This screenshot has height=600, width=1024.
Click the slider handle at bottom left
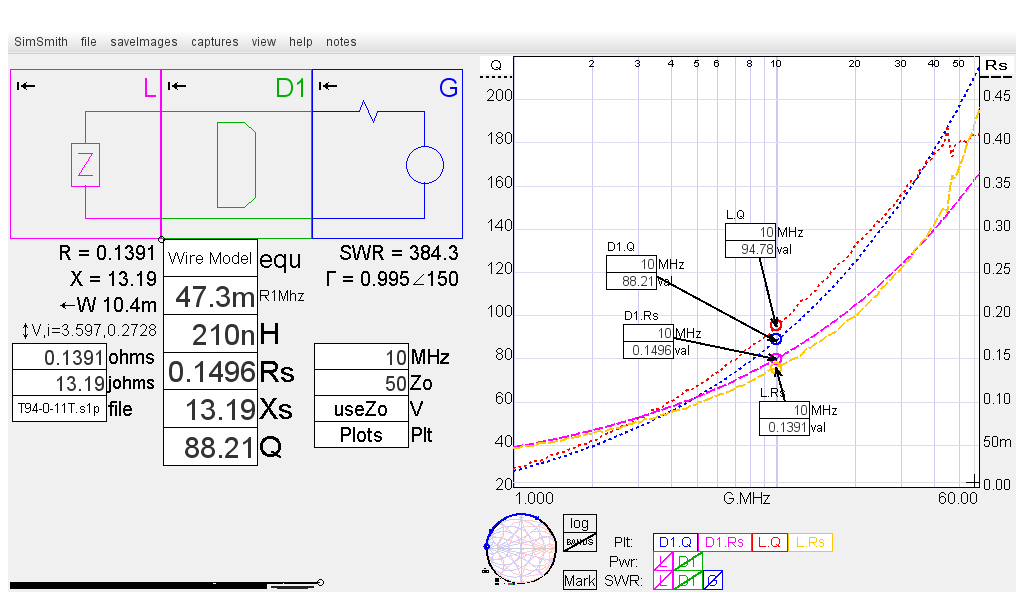[321, 582]
